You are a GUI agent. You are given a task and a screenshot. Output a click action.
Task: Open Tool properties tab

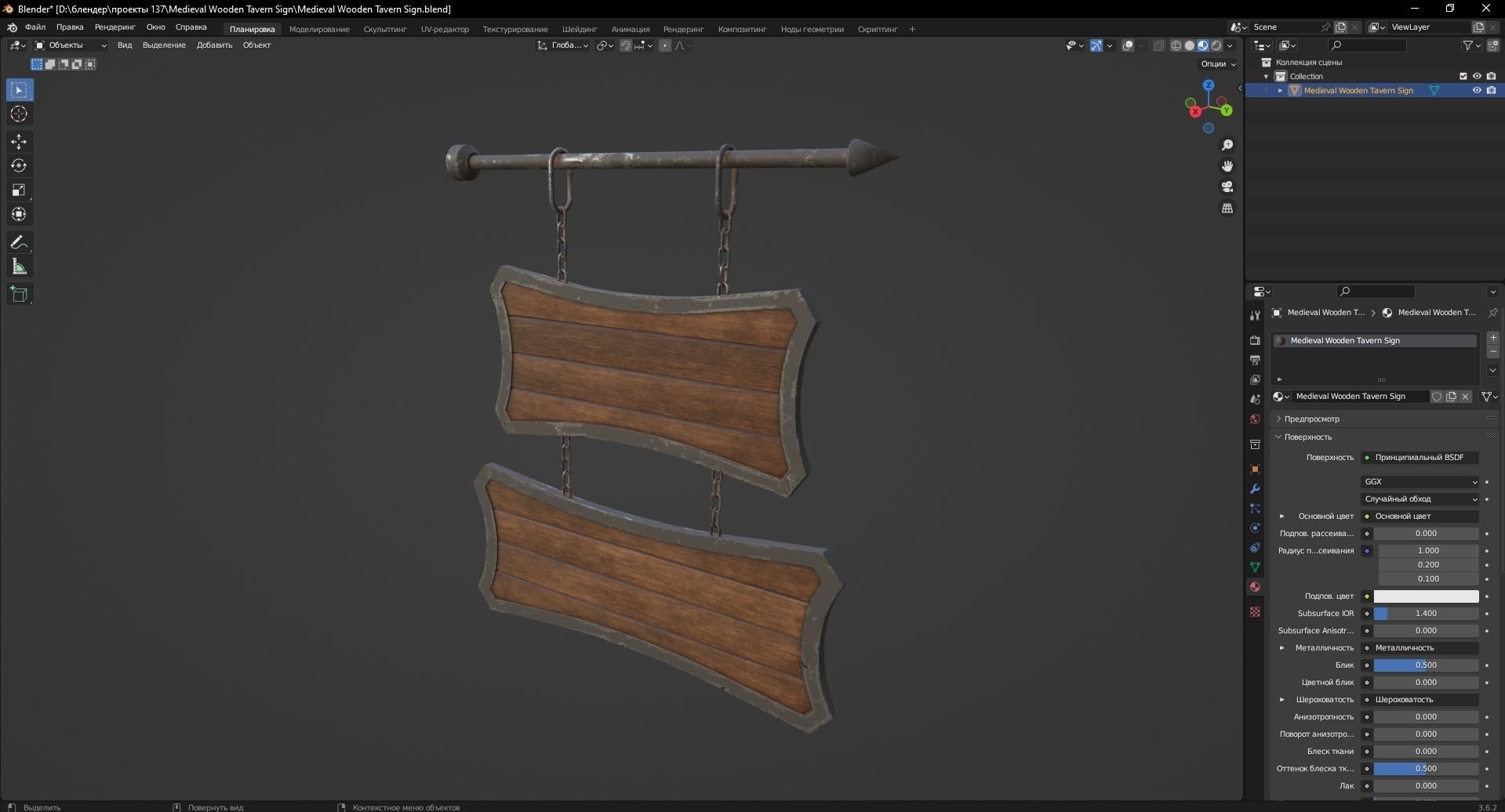(1255, 315)
